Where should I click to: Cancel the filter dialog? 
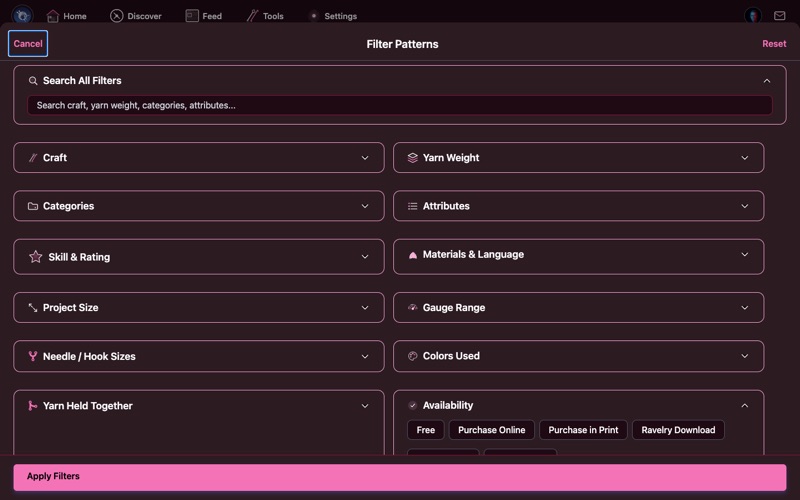[28, 43]
